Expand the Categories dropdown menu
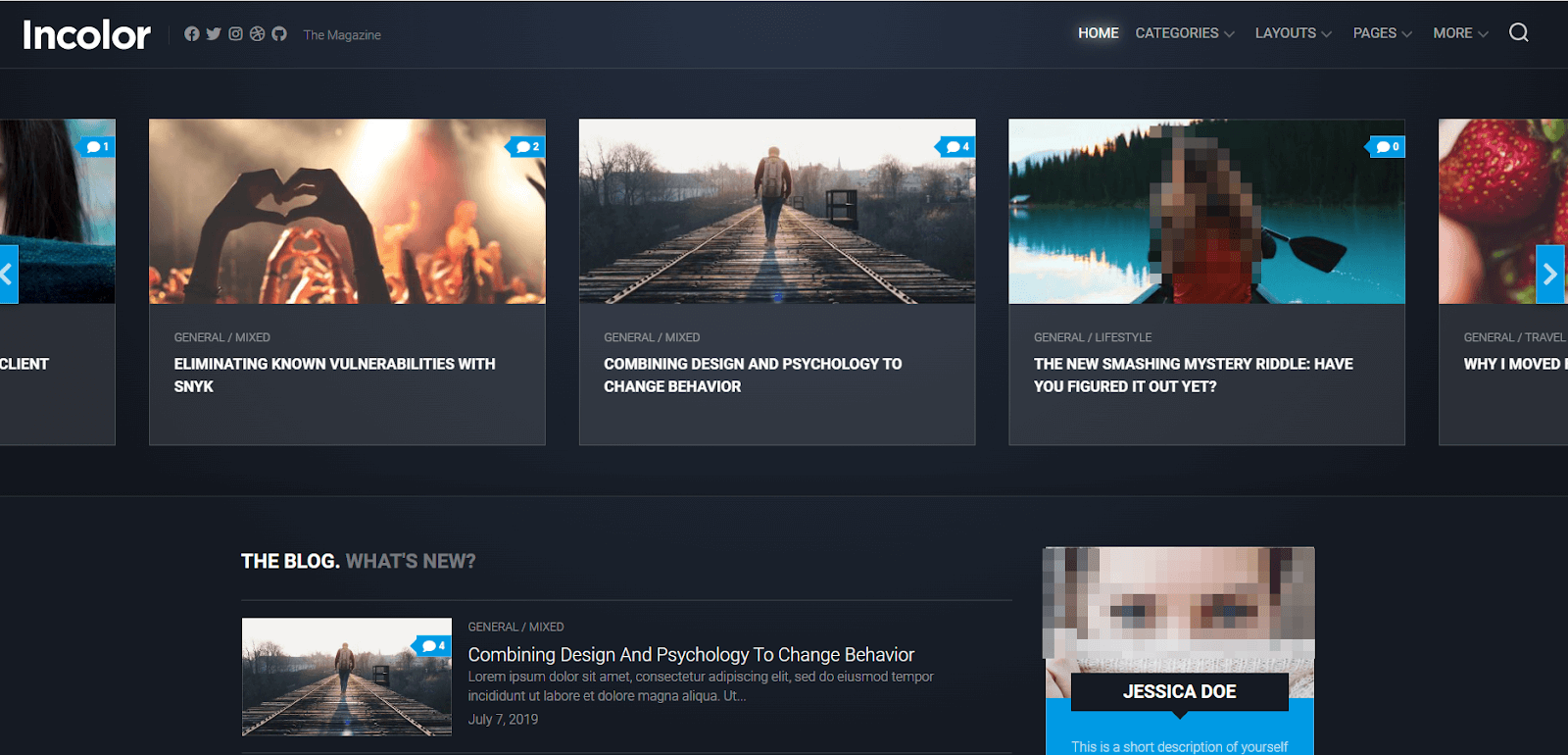 point(1184,33)
